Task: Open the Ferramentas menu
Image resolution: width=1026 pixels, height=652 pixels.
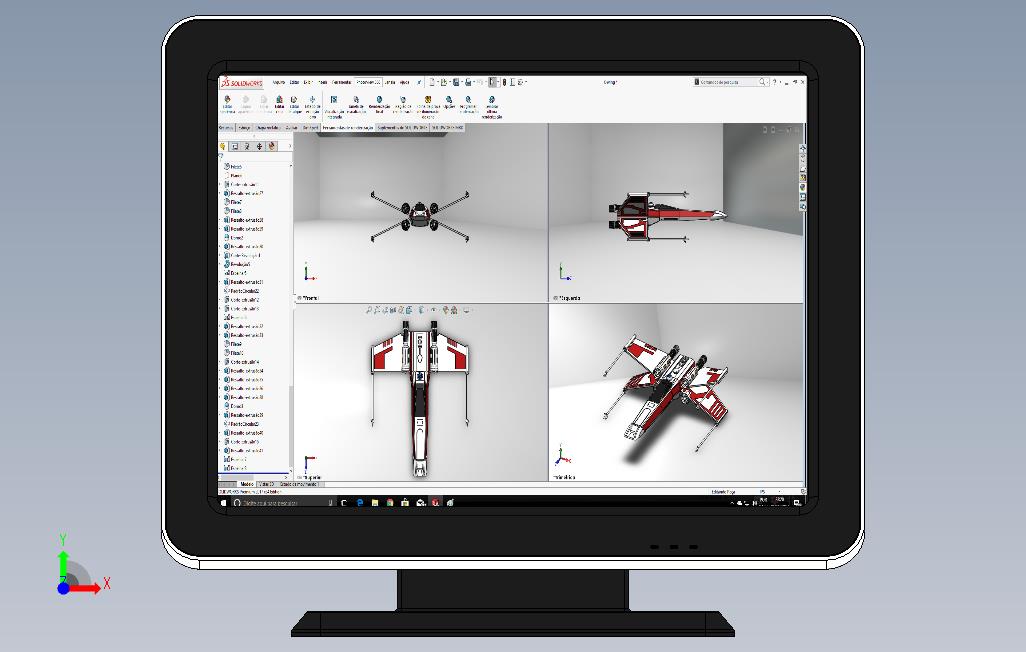Action: [342, 82]
